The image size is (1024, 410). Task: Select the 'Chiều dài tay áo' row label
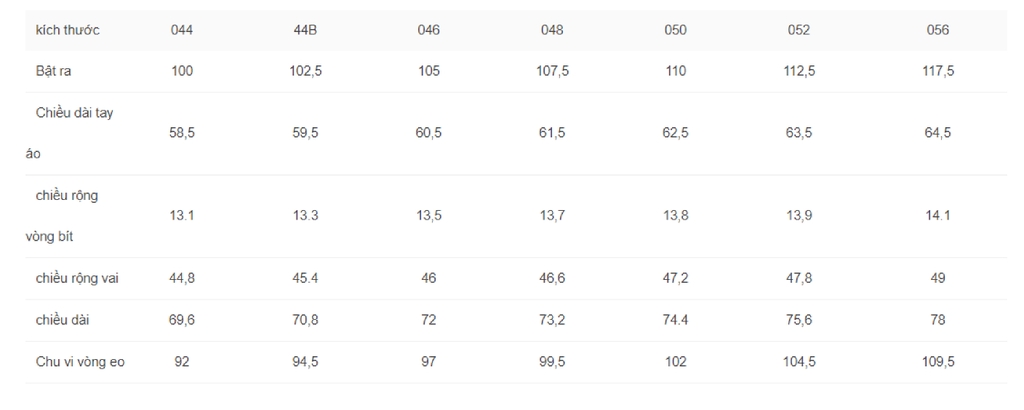click(x=69, y=133)
